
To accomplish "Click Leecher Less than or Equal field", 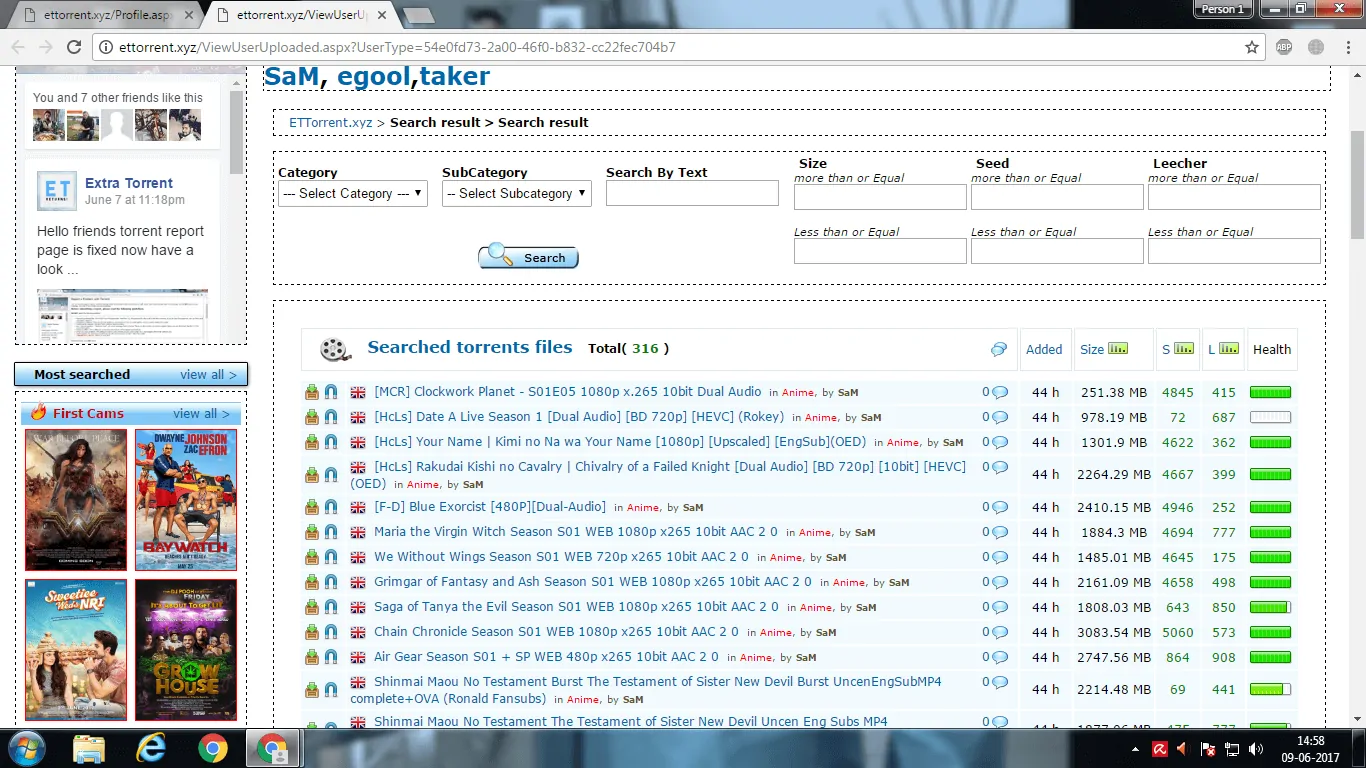I will [x=1234, y=251].
